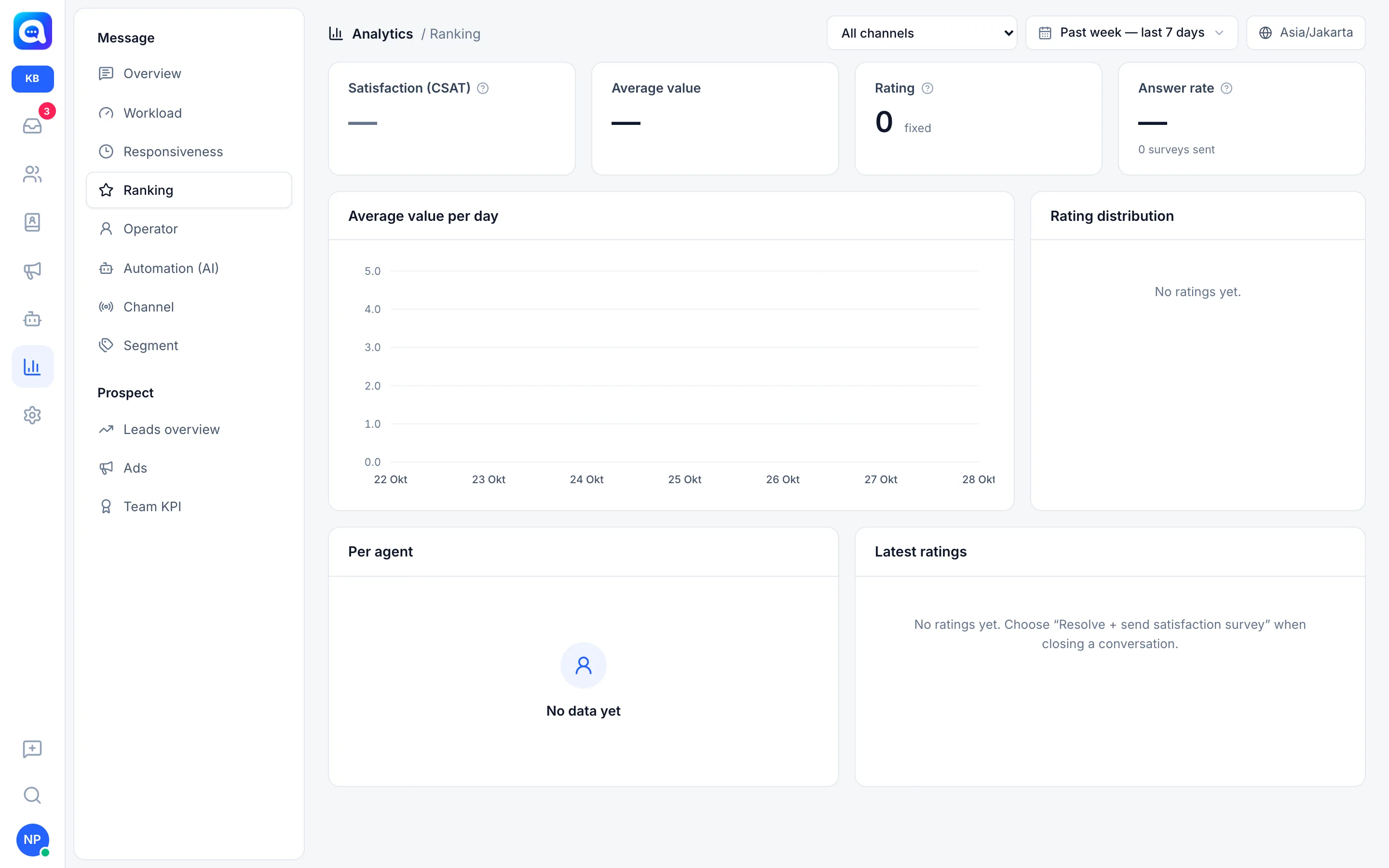The image size is (1389, 868).
Task: Click the globe icon beside Asia/Jakarta
Action: coord(1265,33)
